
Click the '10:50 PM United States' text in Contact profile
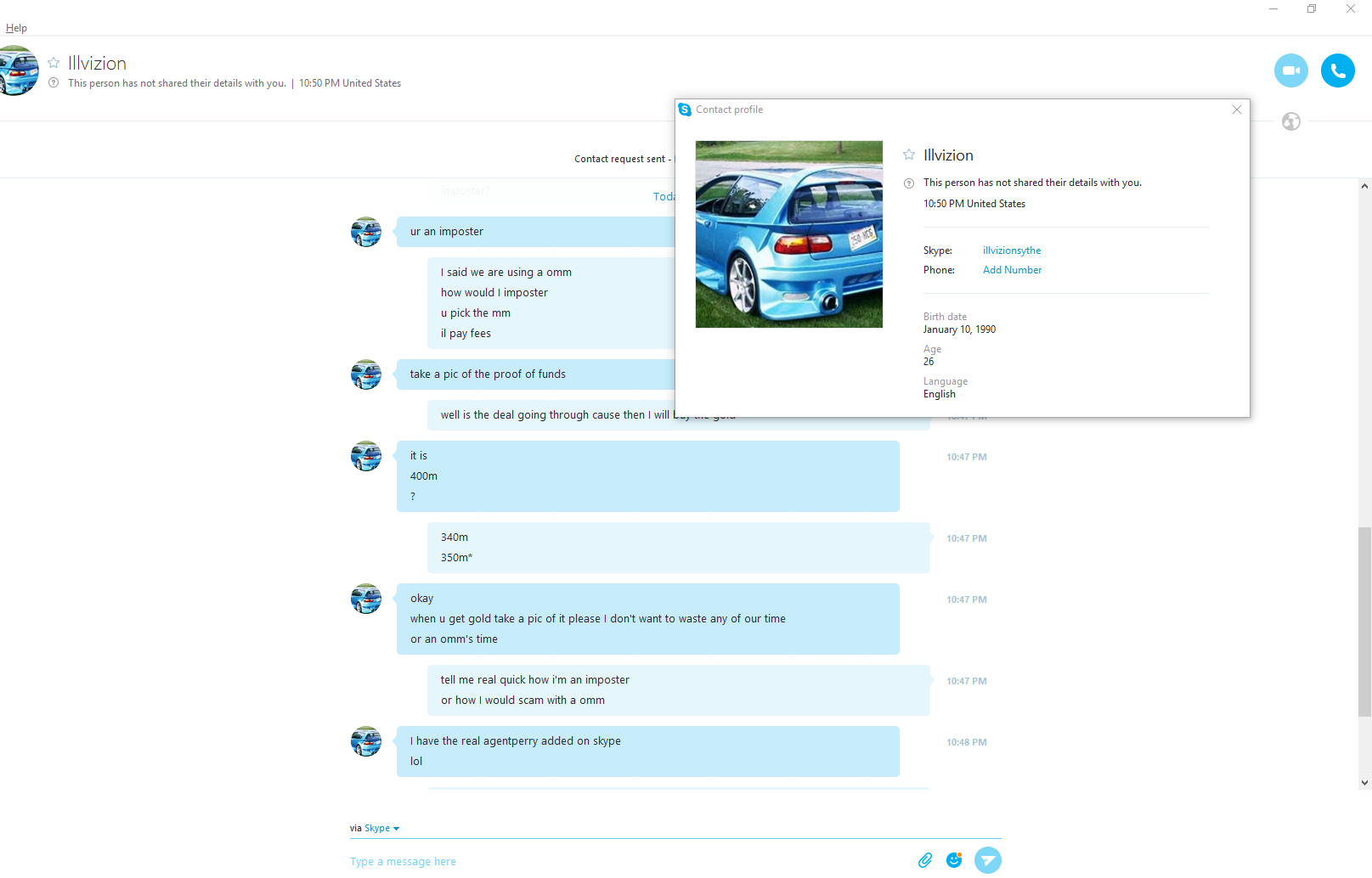pyautogui.click(x=974, y=204)
